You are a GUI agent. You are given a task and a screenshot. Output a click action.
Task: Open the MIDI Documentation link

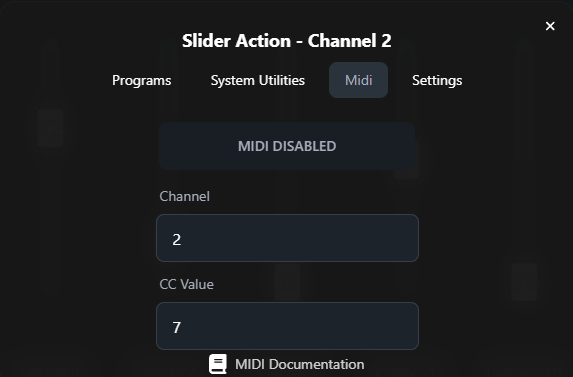(287, 364)
